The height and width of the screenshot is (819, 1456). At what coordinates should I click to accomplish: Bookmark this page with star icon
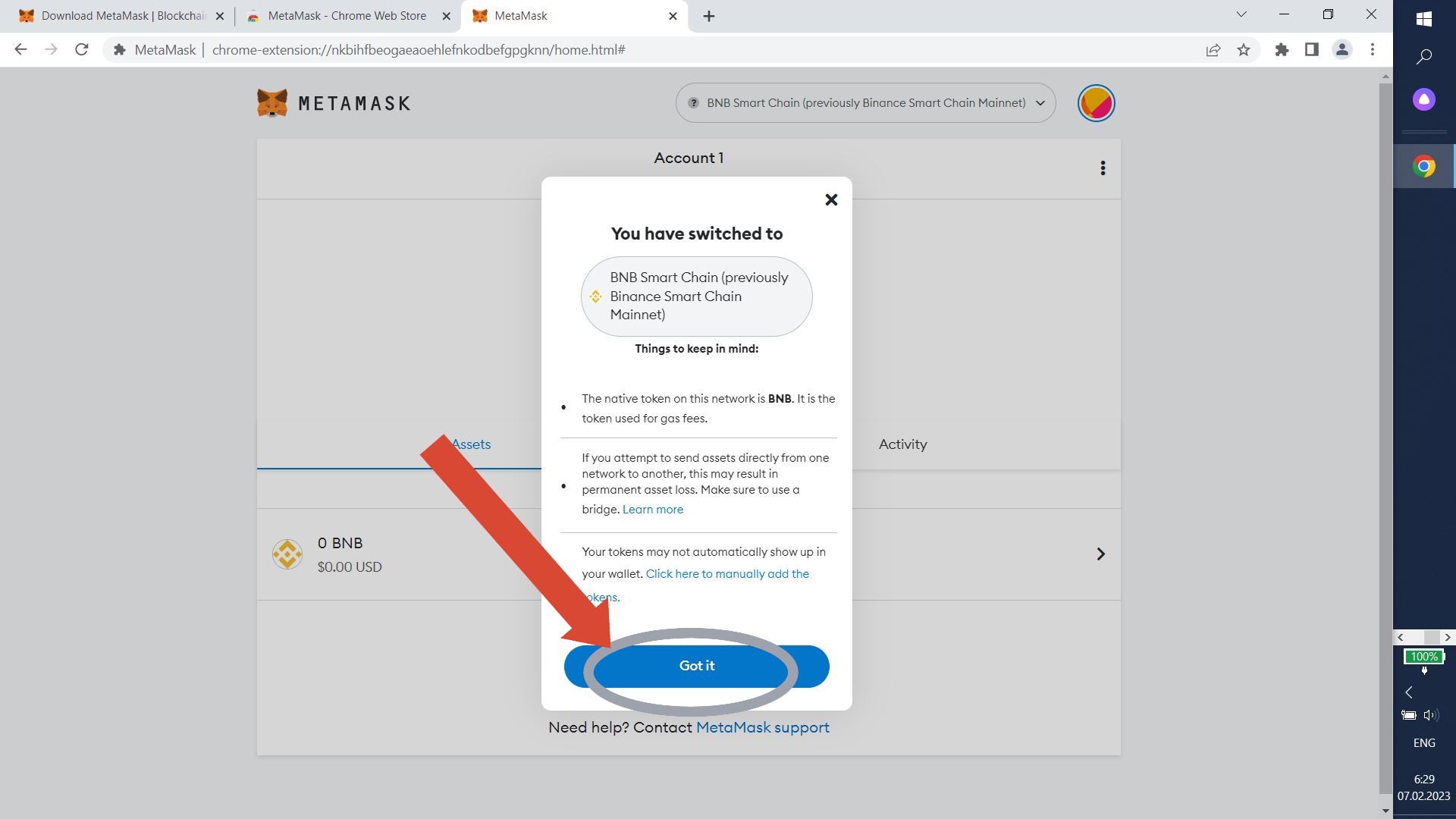tap(1244, 50)
